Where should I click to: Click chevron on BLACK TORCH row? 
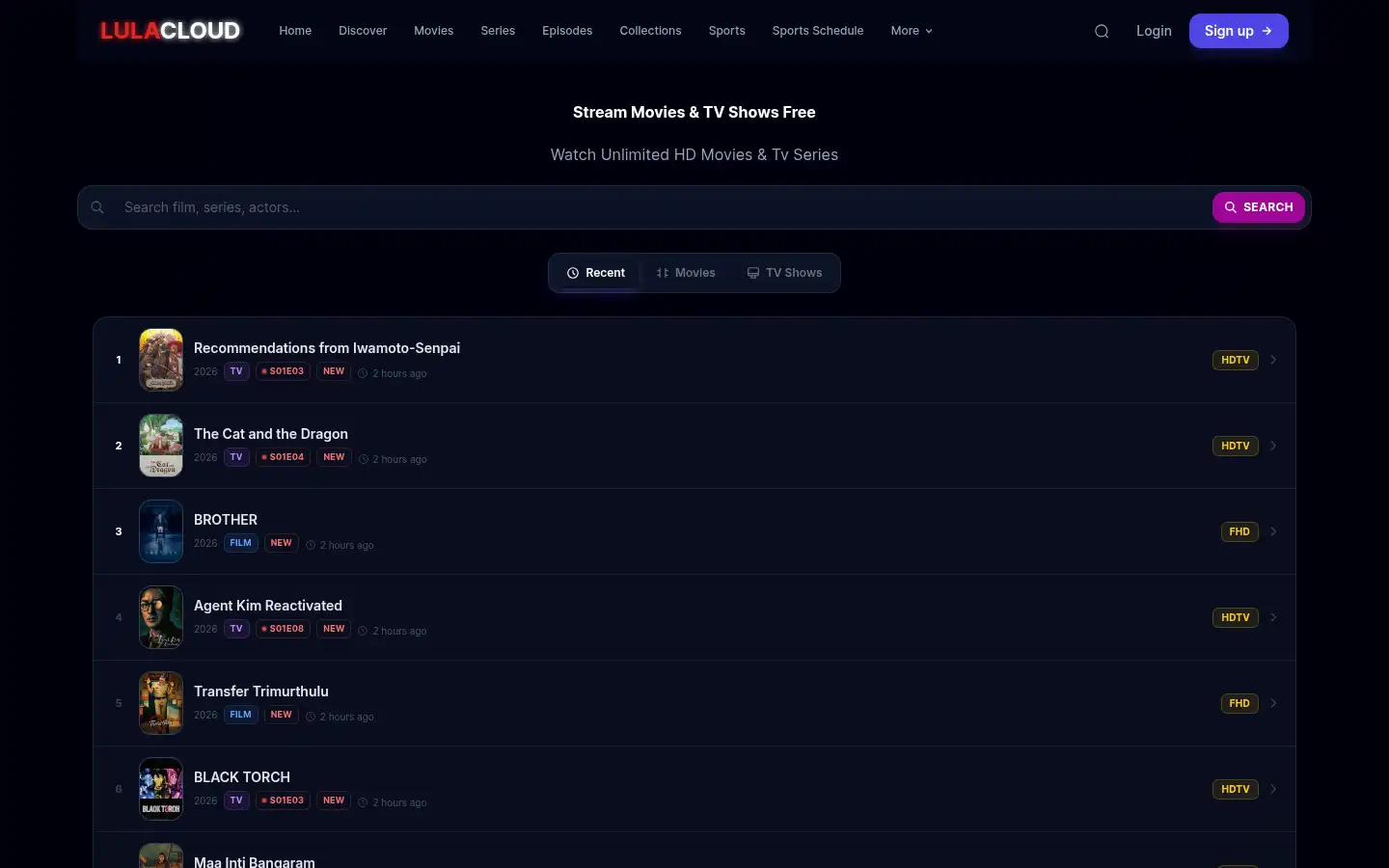pos(1273,789)
